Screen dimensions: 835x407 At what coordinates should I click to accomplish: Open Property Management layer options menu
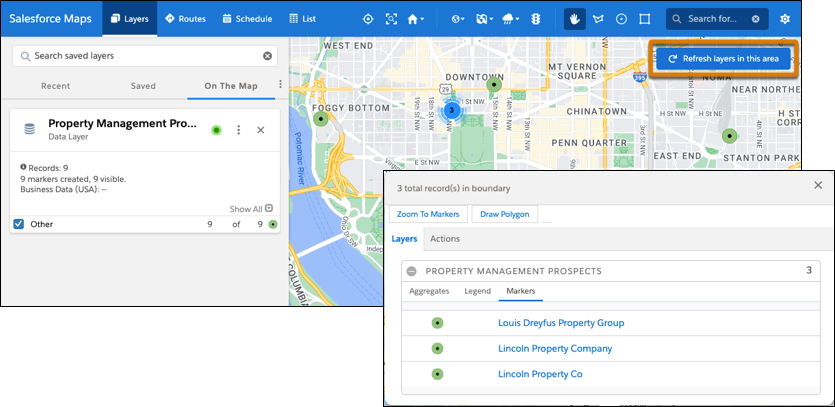(239, 130)
